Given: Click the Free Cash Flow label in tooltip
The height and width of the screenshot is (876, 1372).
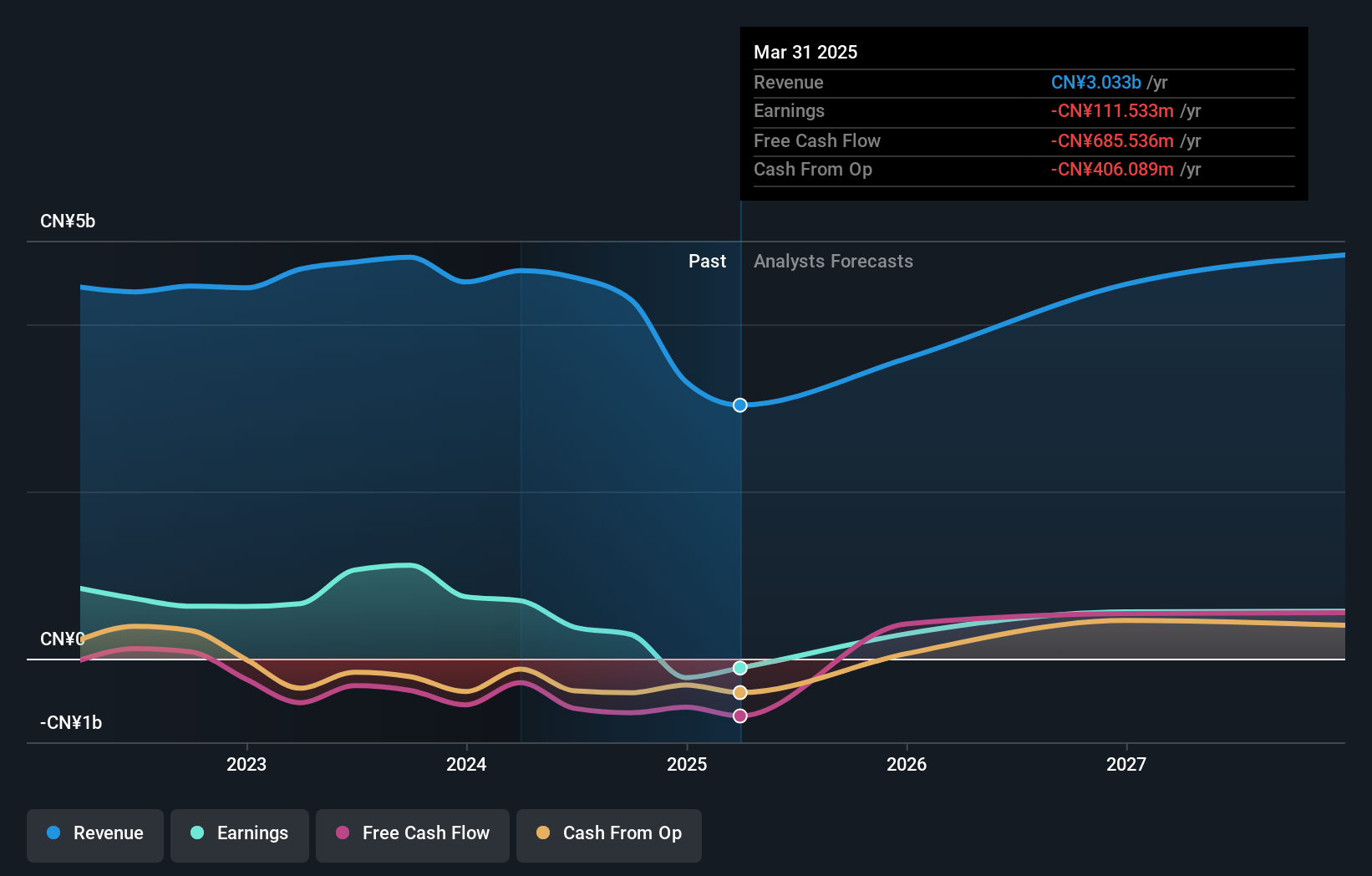Looking at the screenshot, I should coord(817,141).
